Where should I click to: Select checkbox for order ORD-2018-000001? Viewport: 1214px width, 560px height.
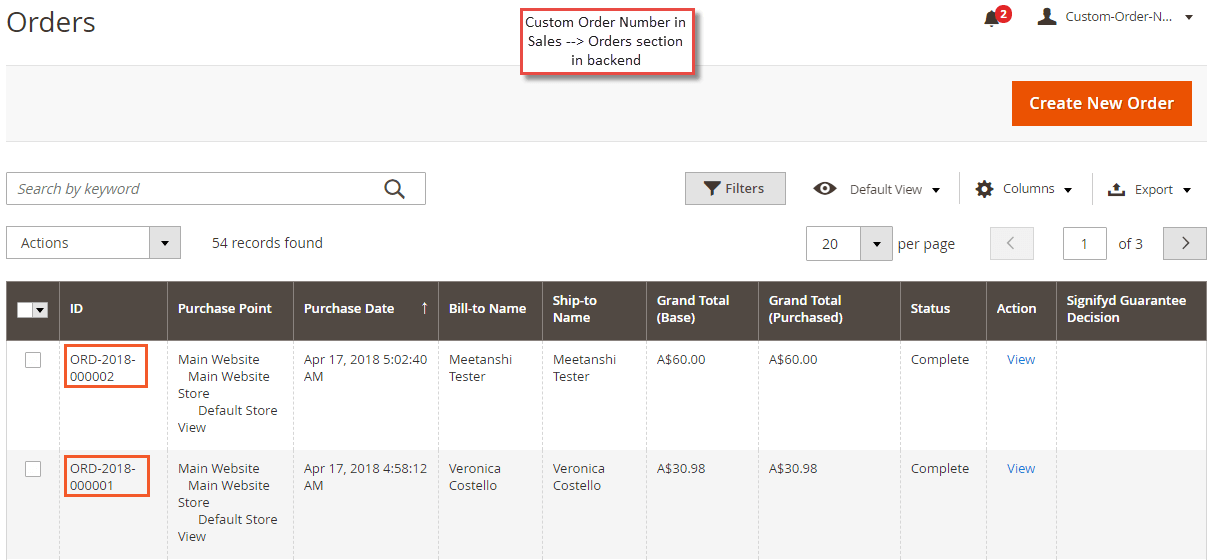(33, 469)
